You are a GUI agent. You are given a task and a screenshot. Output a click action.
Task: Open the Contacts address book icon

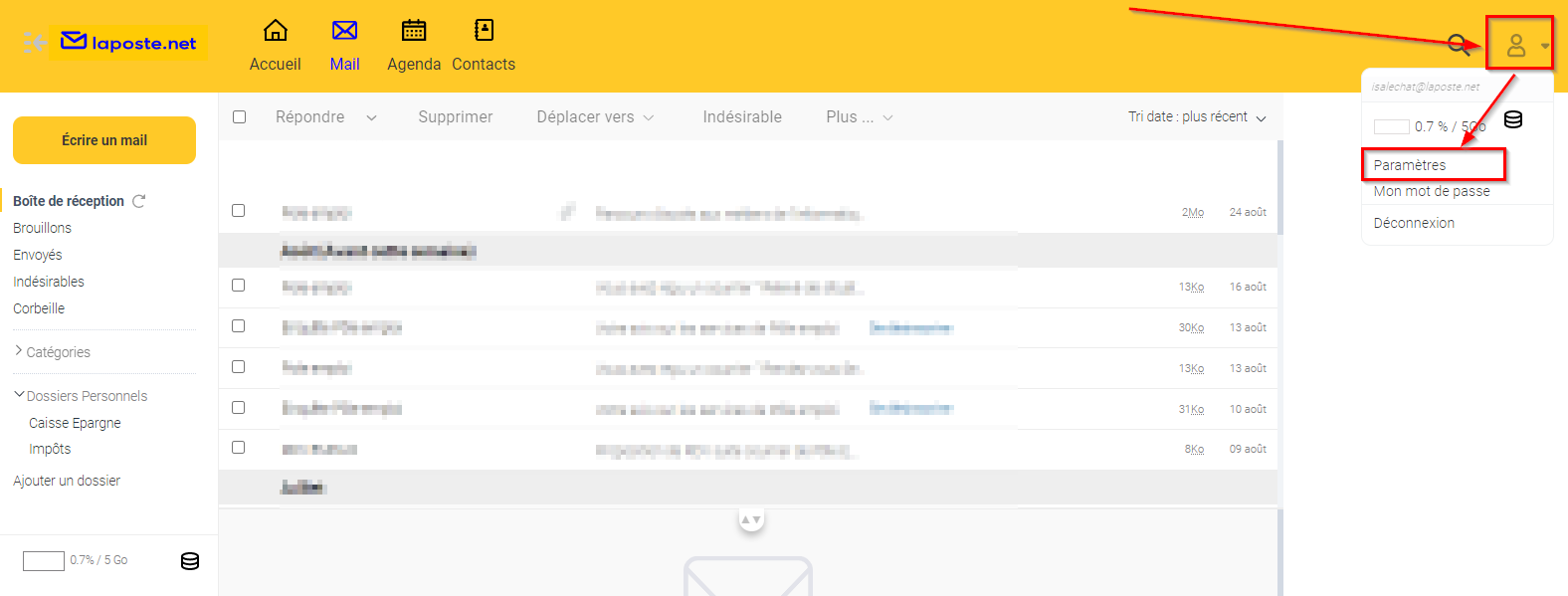pyautogui.click(x=484, y=31)
